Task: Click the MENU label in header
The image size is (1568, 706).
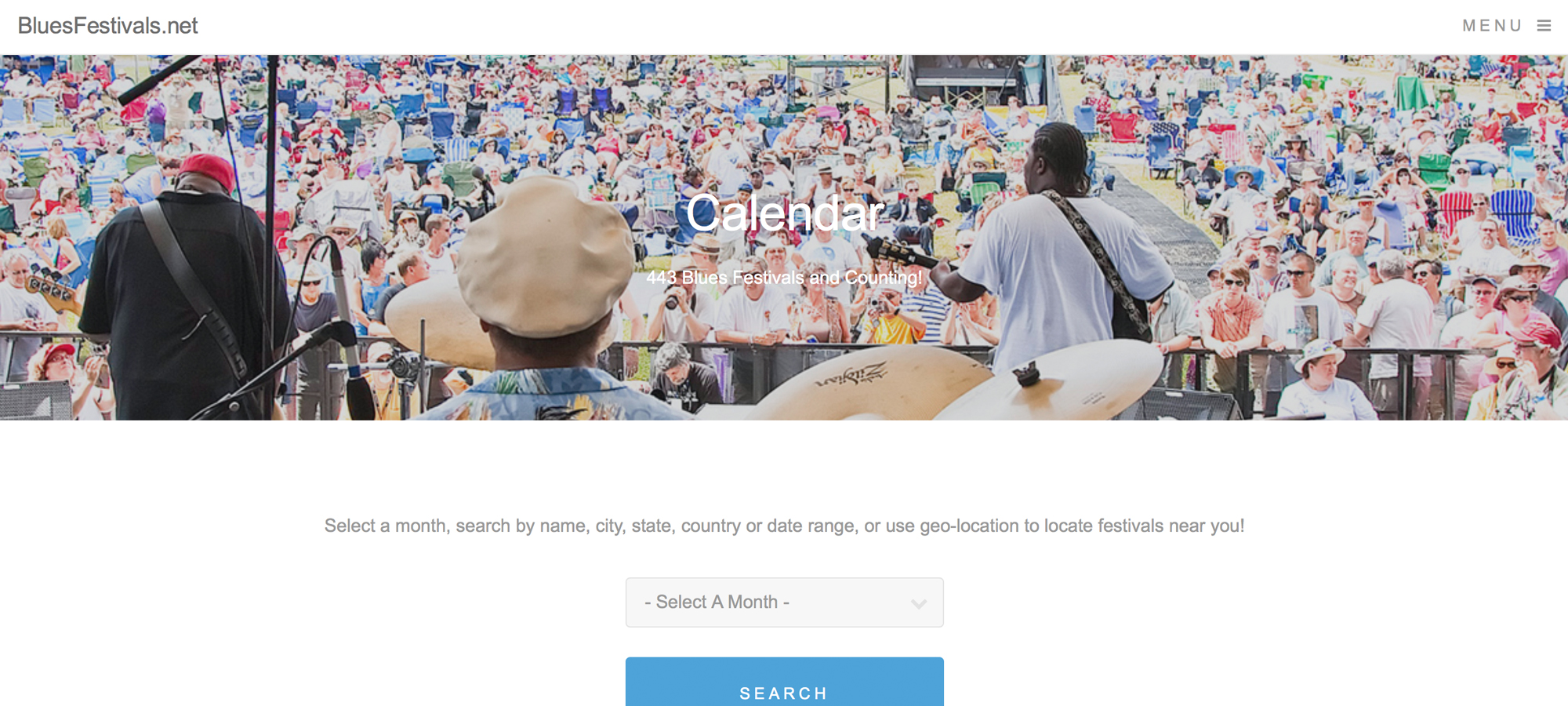Action: pyautogui.click(x=1492, y=26)
